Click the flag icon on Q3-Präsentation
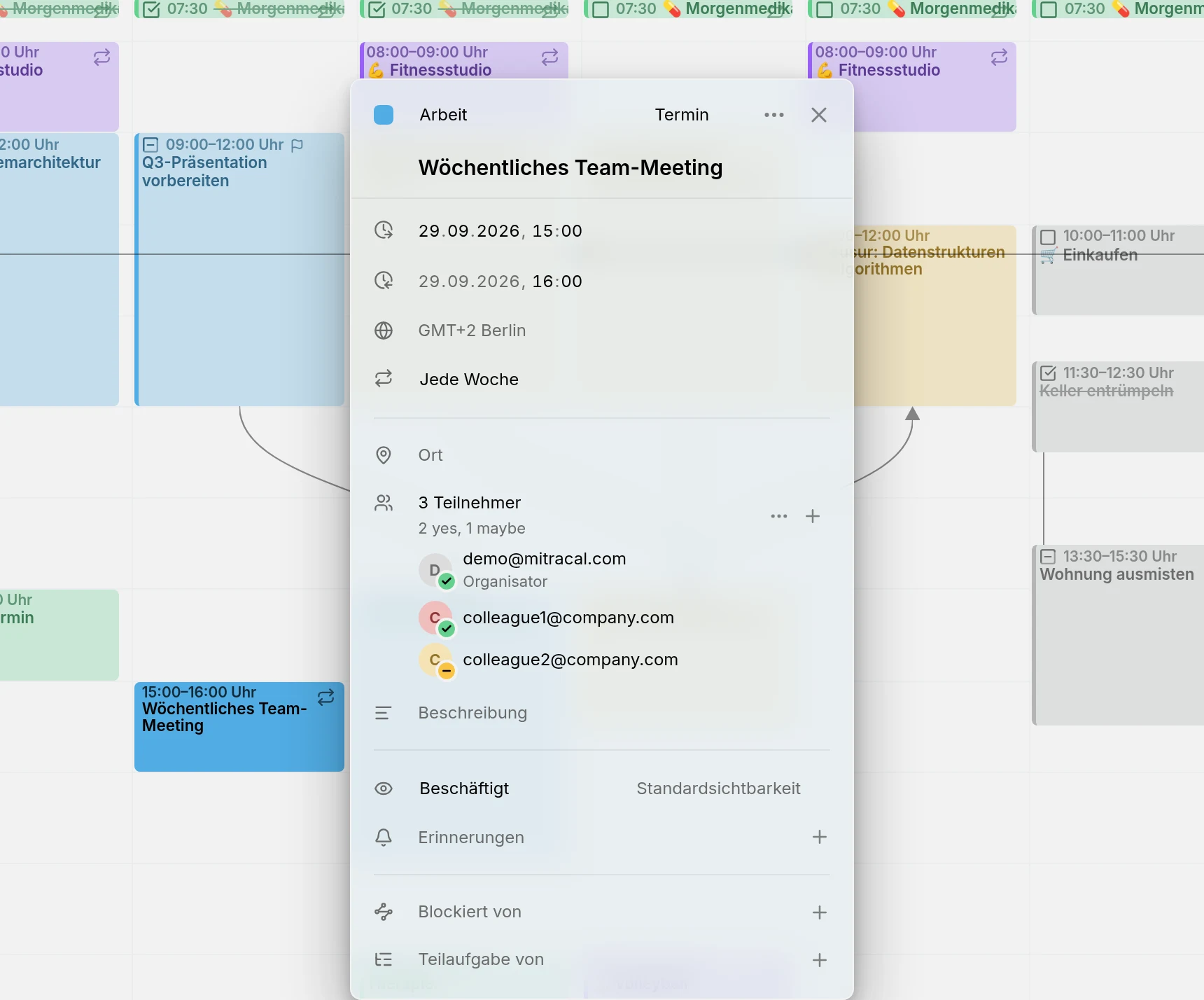Screen dimensions: 1204x1000 [297, 145]
